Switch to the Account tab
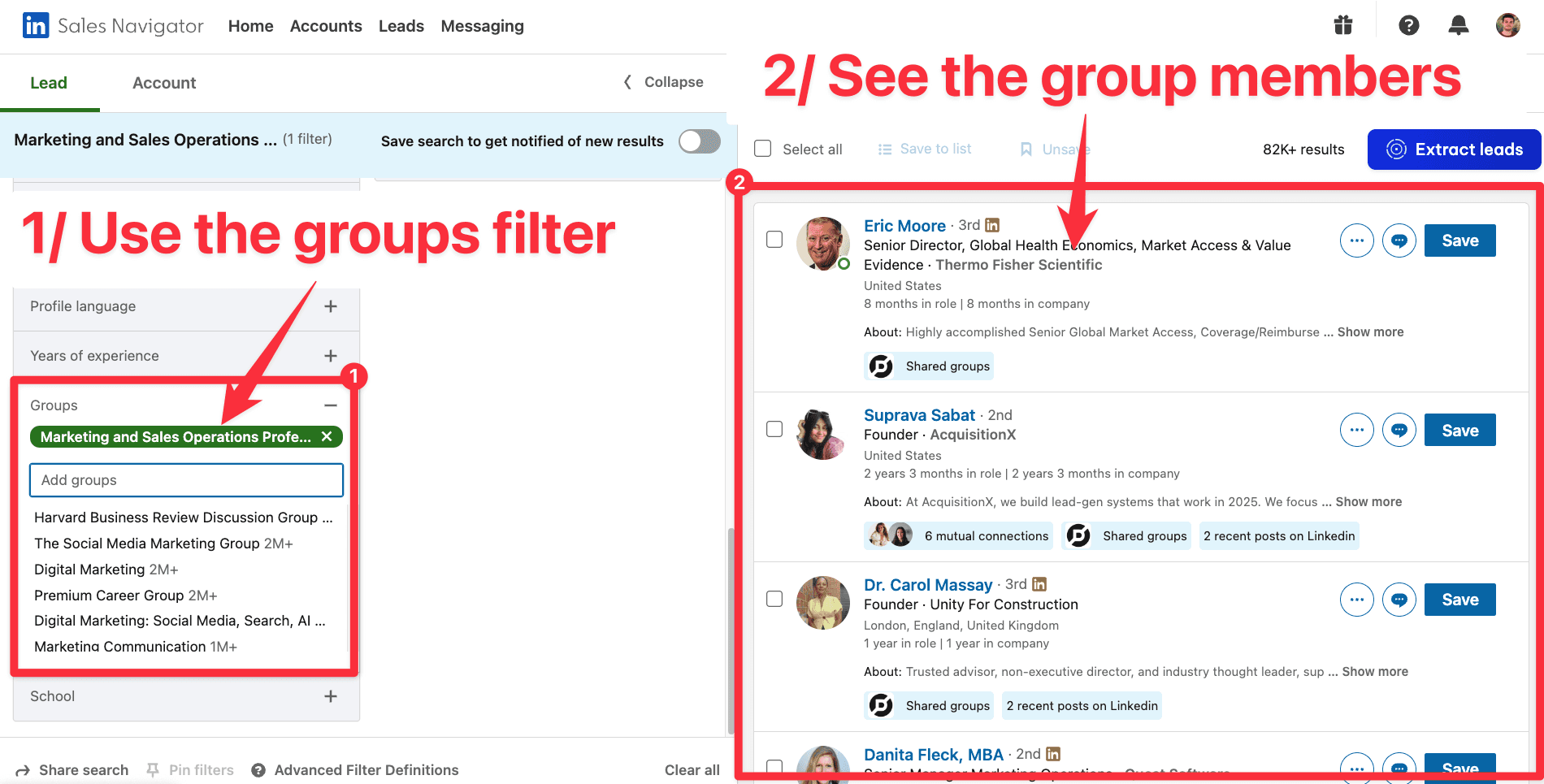 point(163,82)
